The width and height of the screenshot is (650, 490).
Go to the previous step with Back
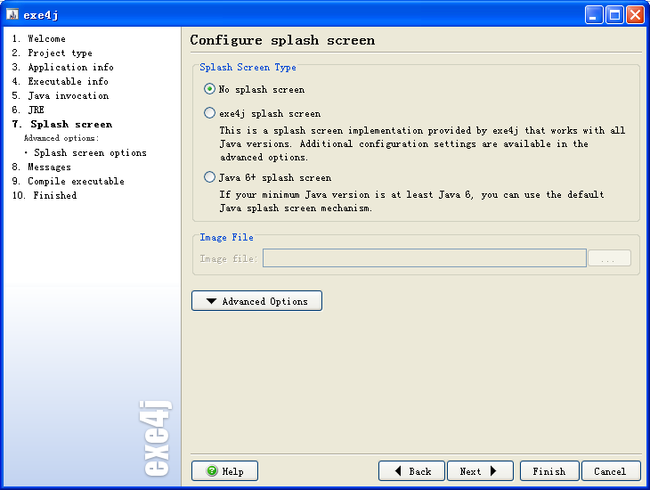(x=411, y=471)
